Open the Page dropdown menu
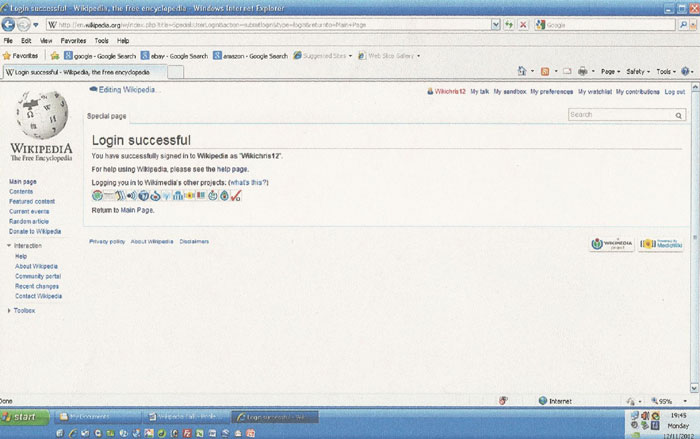700x439 pixels. pyautogui.click(x=611, y=72)
